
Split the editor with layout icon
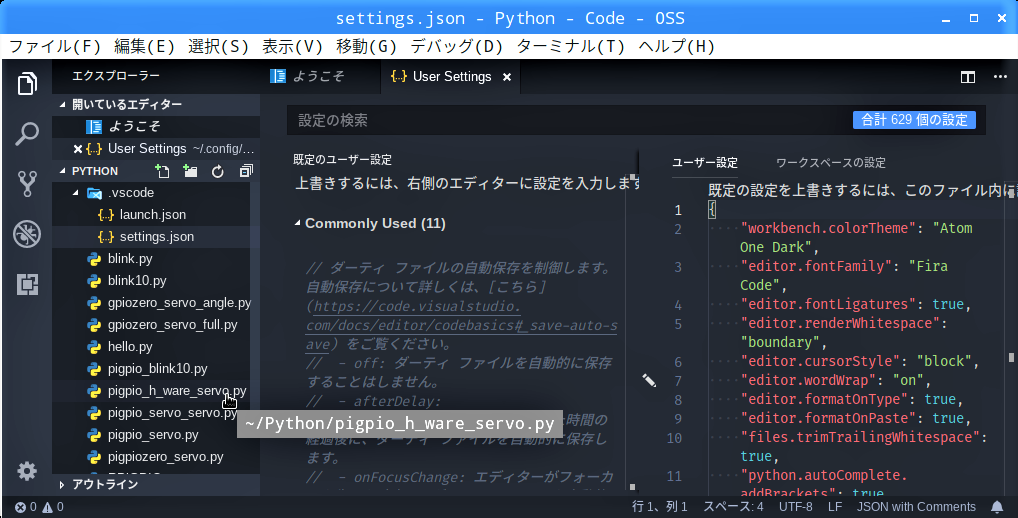pyautogui.click(x=968, y=77)
